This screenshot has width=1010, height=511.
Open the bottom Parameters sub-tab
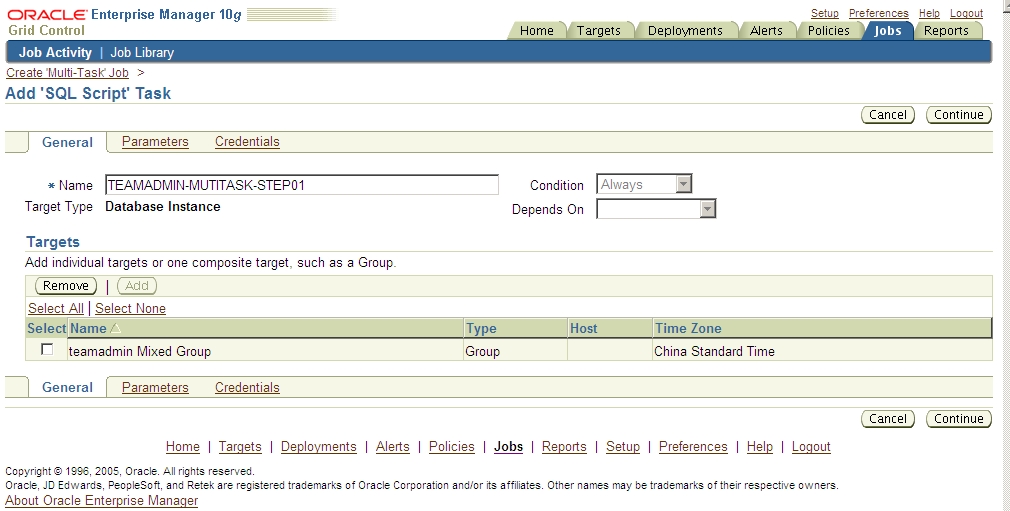(155, 387)
